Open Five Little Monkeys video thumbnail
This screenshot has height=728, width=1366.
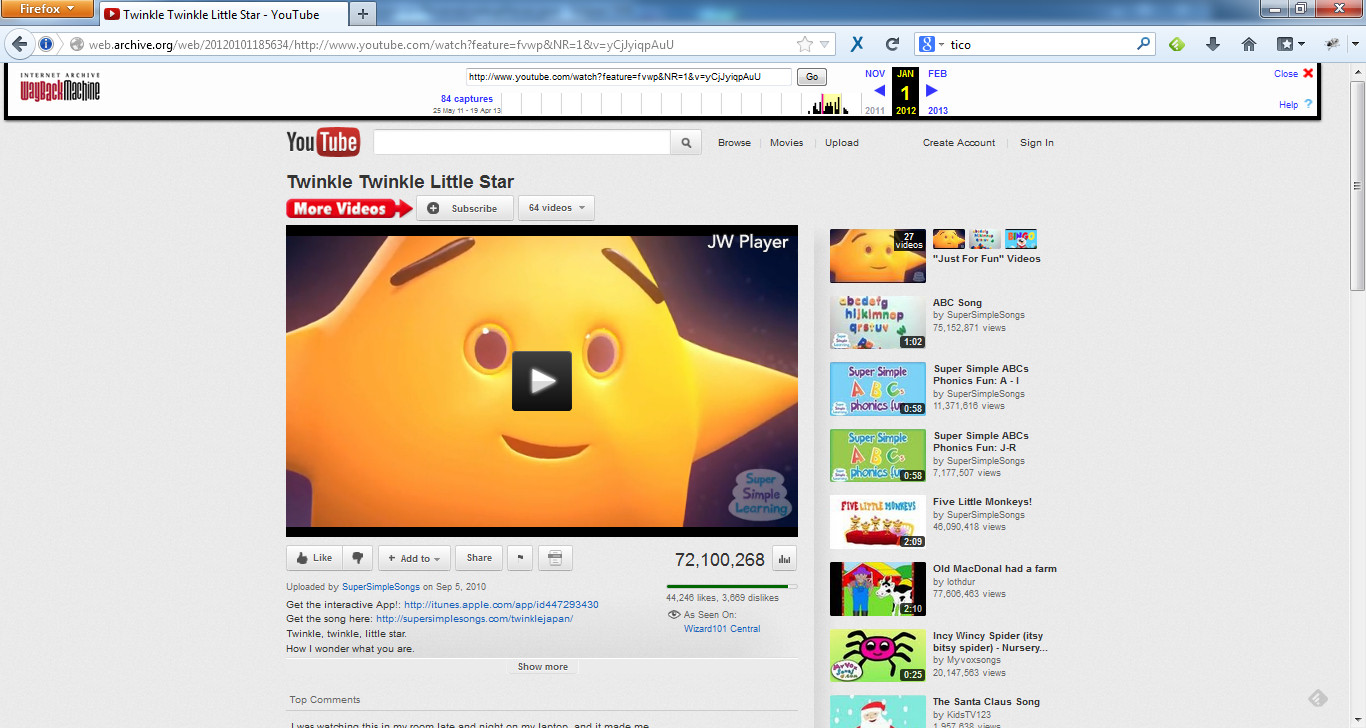[877, 522]
